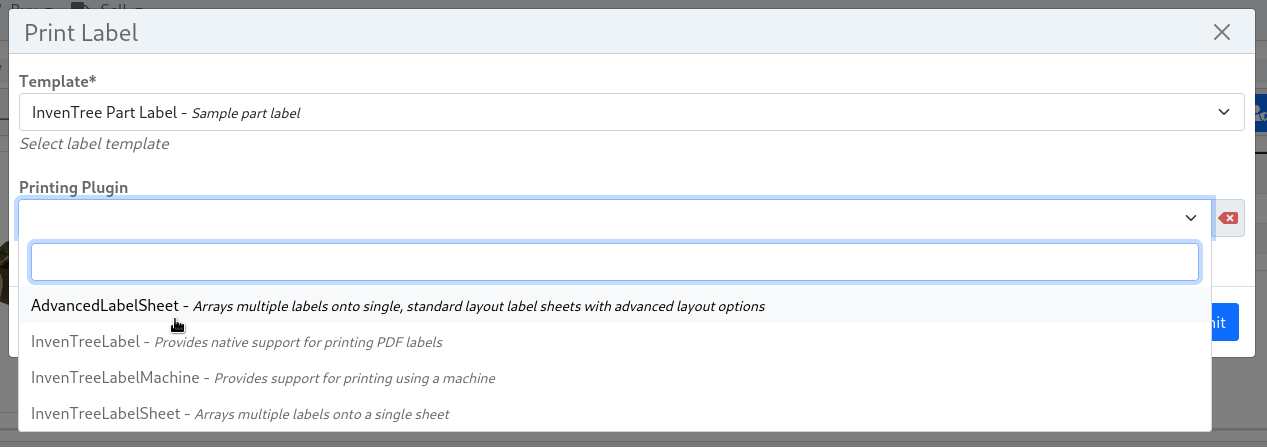Click the Printing Plugin chevron arrow

1191,218
